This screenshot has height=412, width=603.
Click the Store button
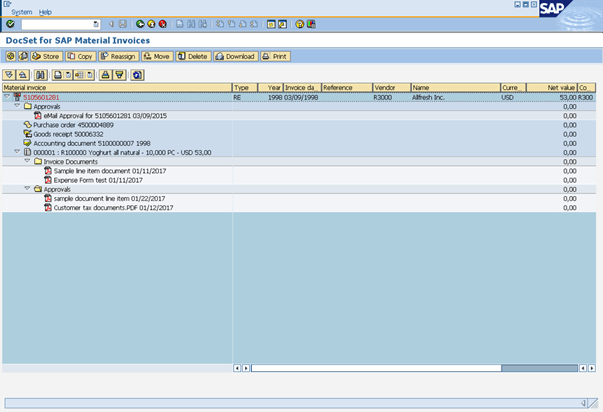(x=46, y=56)
